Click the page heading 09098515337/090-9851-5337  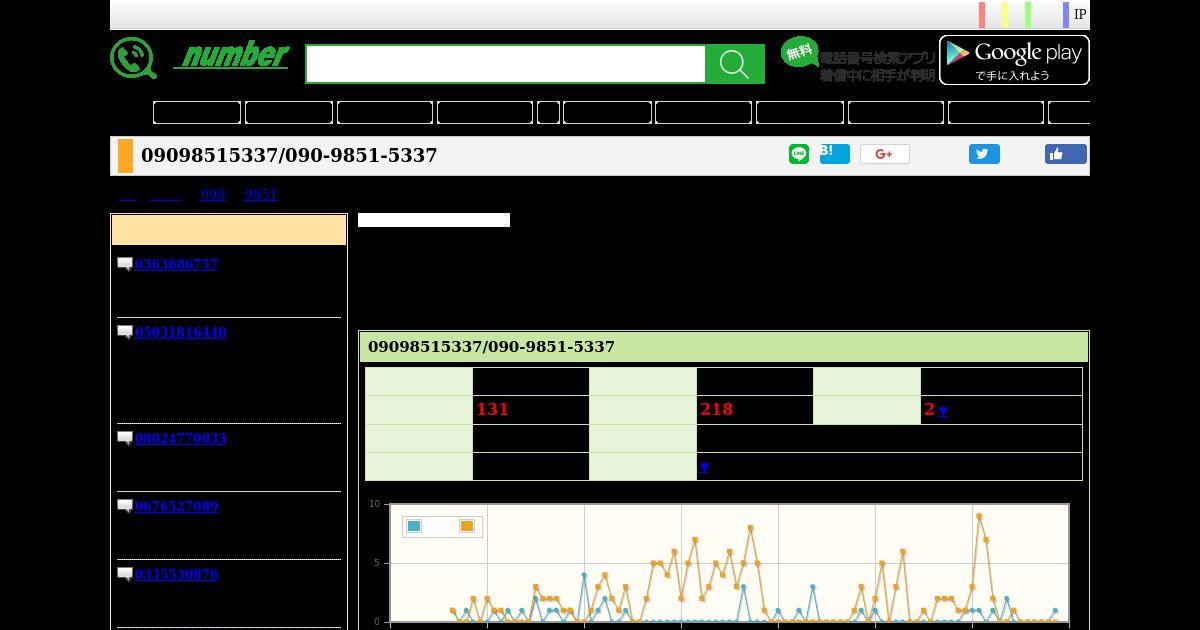coord(289,155)
